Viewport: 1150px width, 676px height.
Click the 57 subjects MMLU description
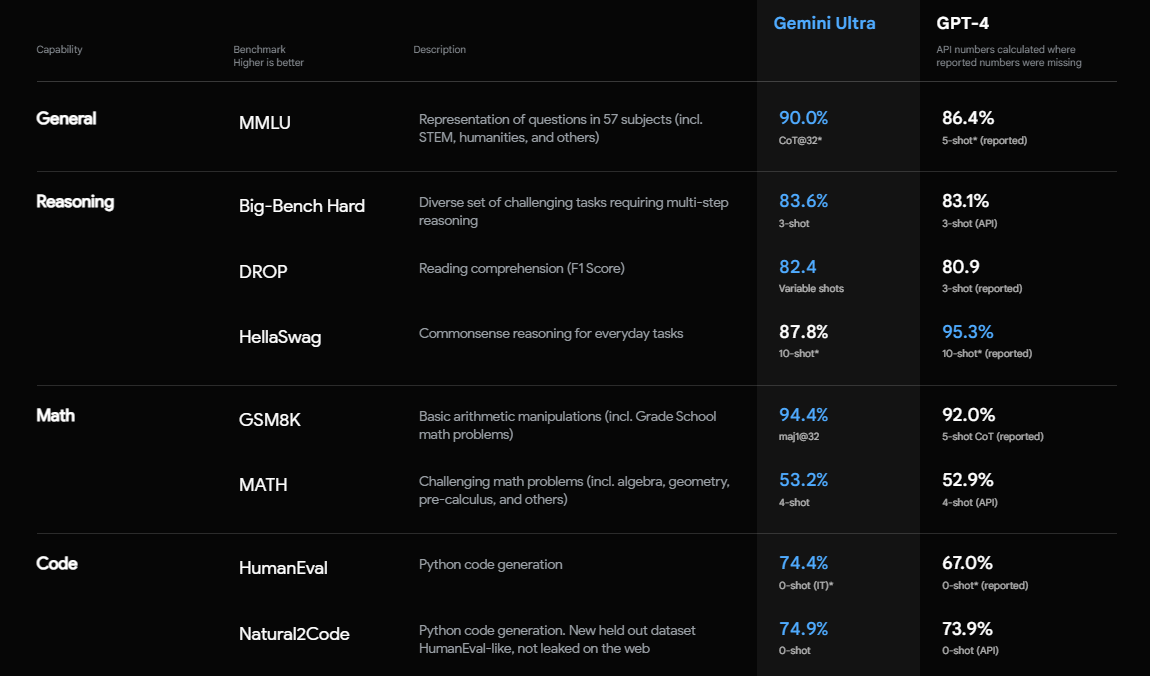click(x=560, y=128)
